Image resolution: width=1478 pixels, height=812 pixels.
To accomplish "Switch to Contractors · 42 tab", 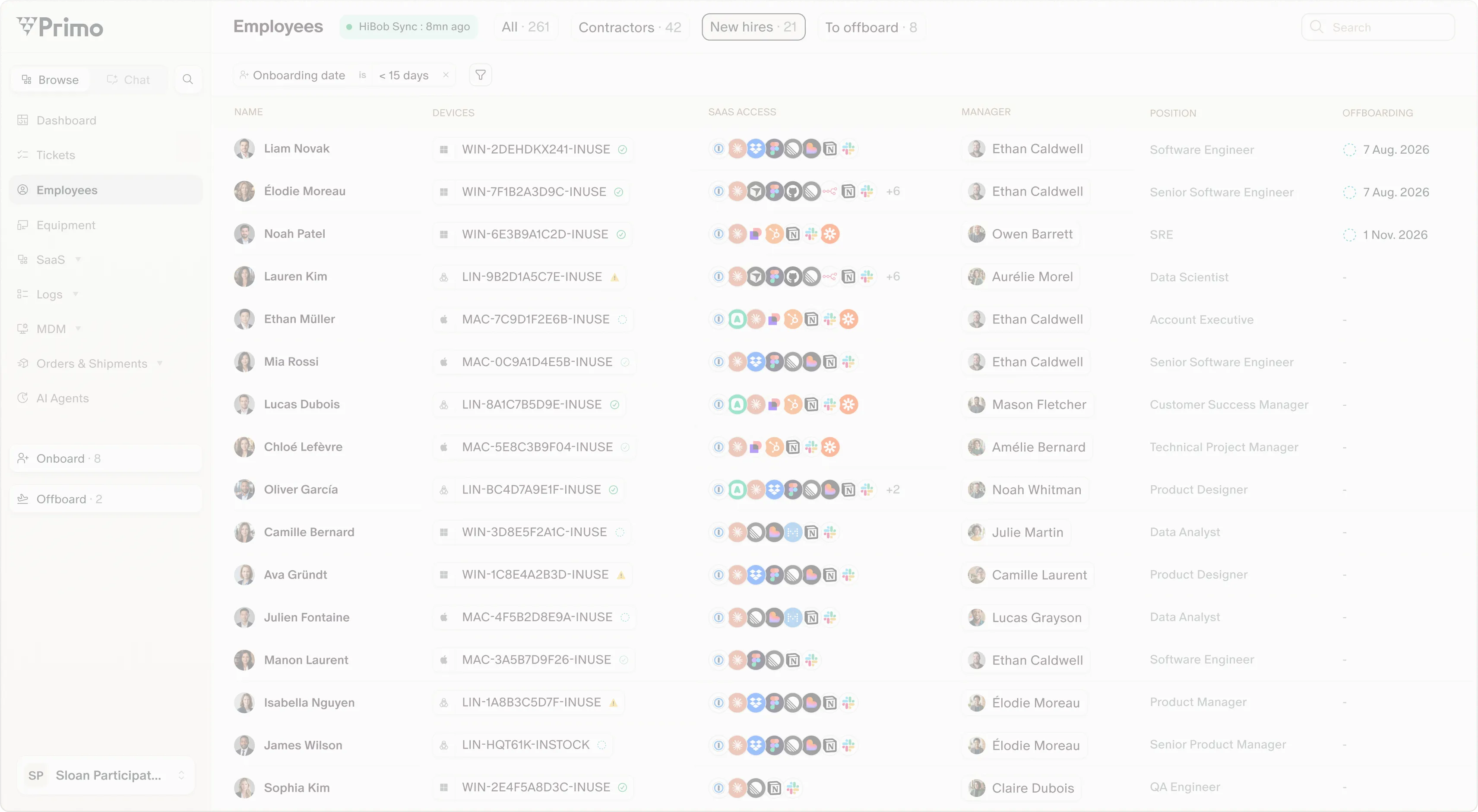I will tap(630, 27).
